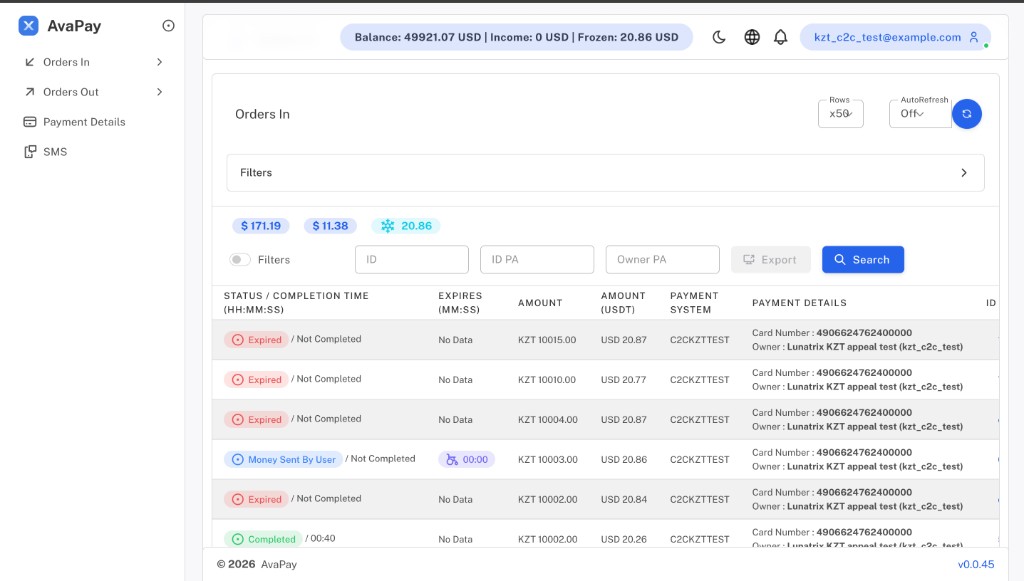Focus the Owner PA input field
Screen dimensions: 1024x581
coord(663,260)
